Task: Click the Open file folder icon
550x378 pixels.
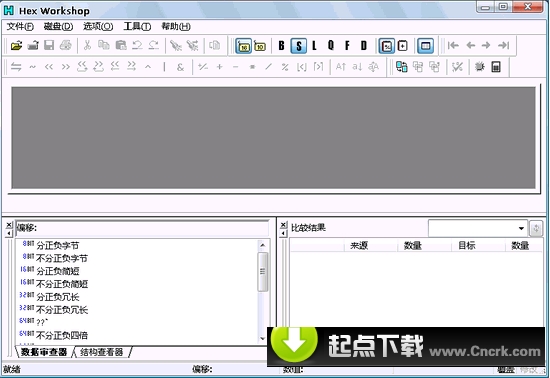Action: [16, 46]
